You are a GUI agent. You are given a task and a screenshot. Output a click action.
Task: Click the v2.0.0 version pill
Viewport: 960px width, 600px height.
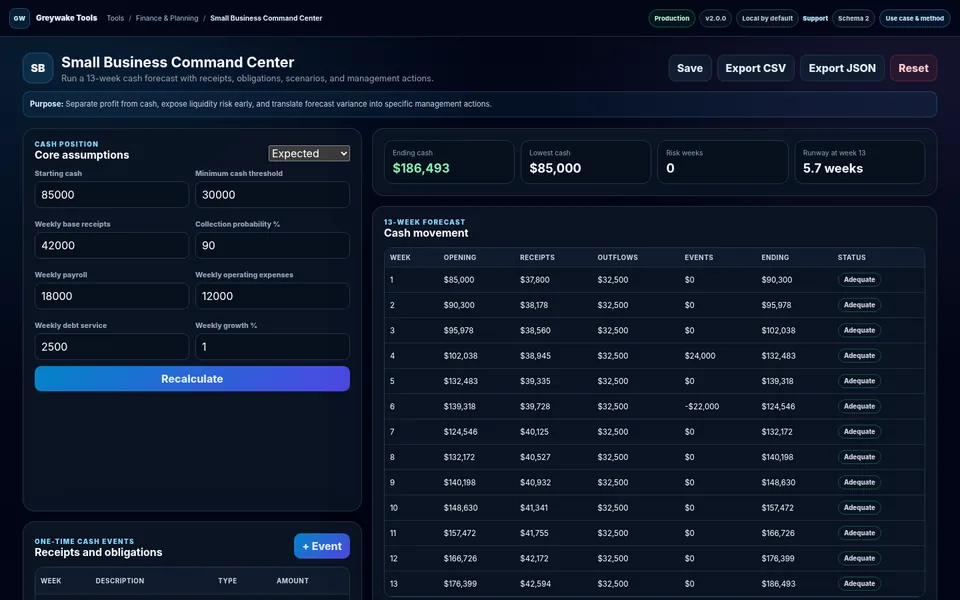click(x=715, y=18)
